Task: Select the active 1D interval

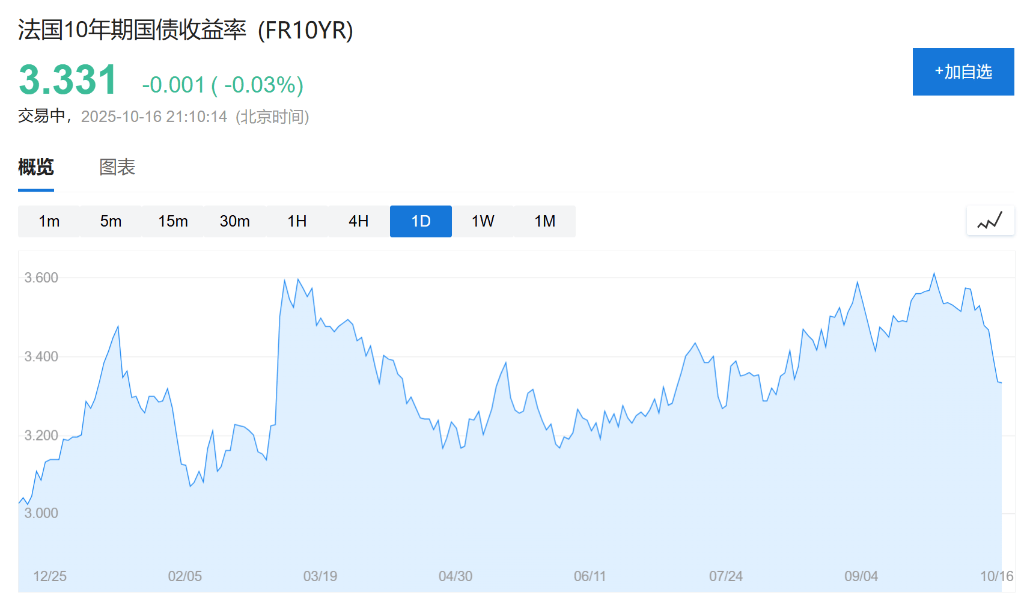Action: pos(421,221)
